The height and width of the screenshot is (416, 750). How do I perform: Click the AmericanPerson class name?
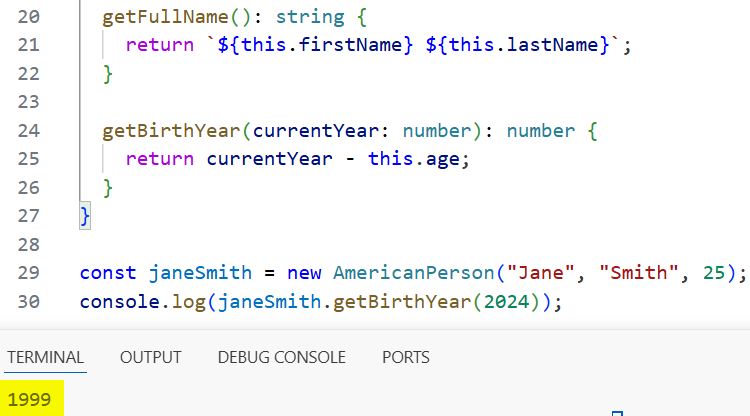tap(414, 273)
